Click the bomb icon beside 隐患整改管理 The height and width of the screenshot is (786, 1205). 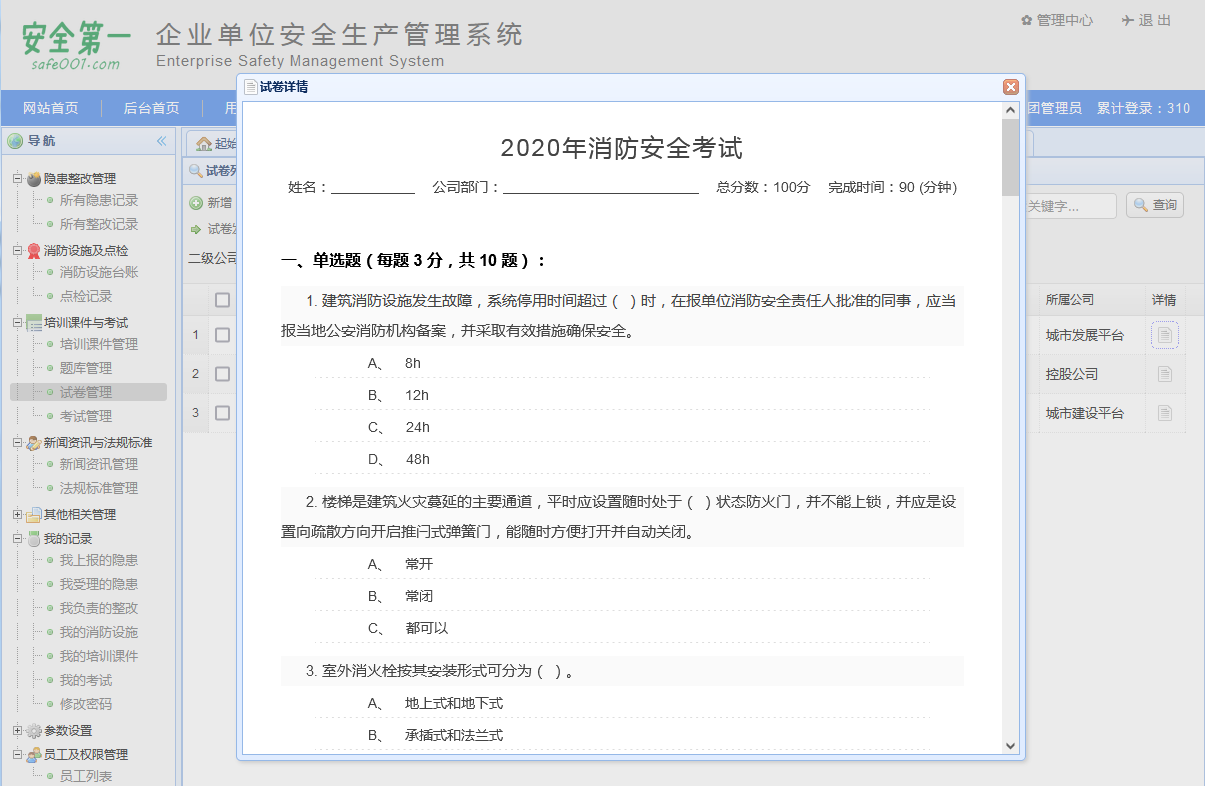pyautogui.click(x=34, y=179)
